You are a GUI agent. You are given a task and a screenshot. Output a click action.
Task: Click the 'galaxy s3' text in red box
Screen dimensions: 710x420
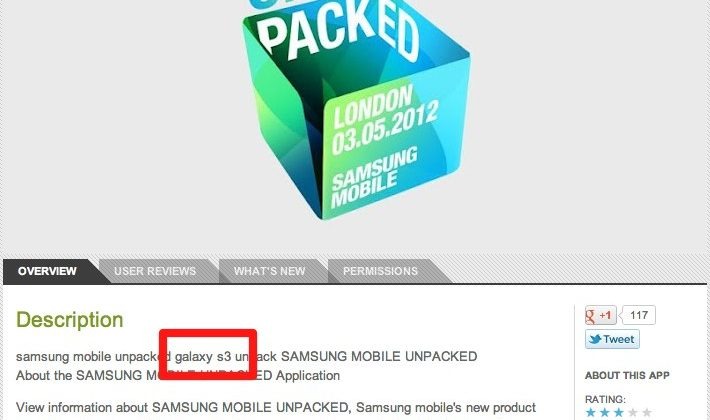click(203, 357)
